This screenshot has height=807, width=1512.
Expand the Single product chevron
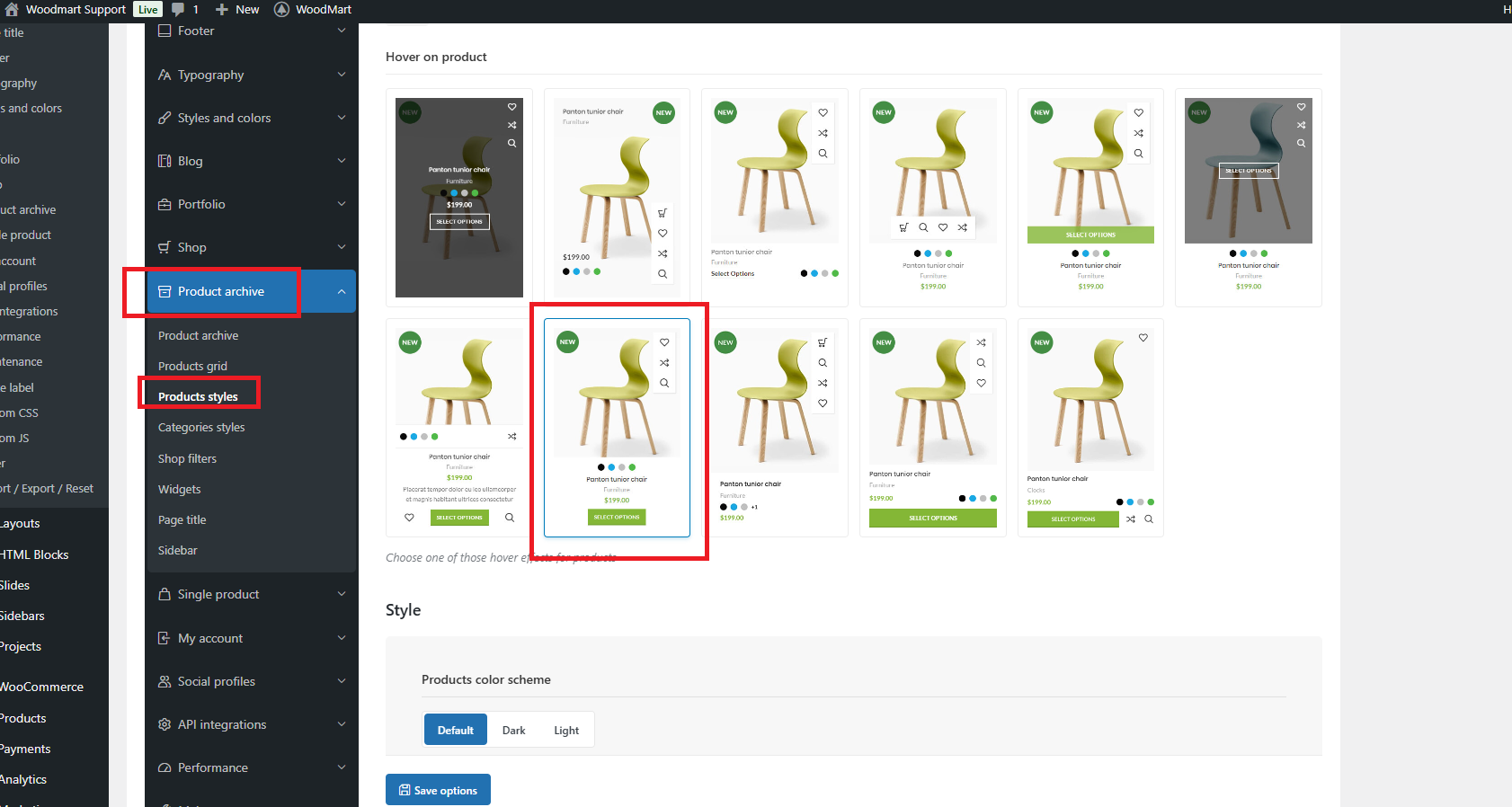tap(342, 594)
